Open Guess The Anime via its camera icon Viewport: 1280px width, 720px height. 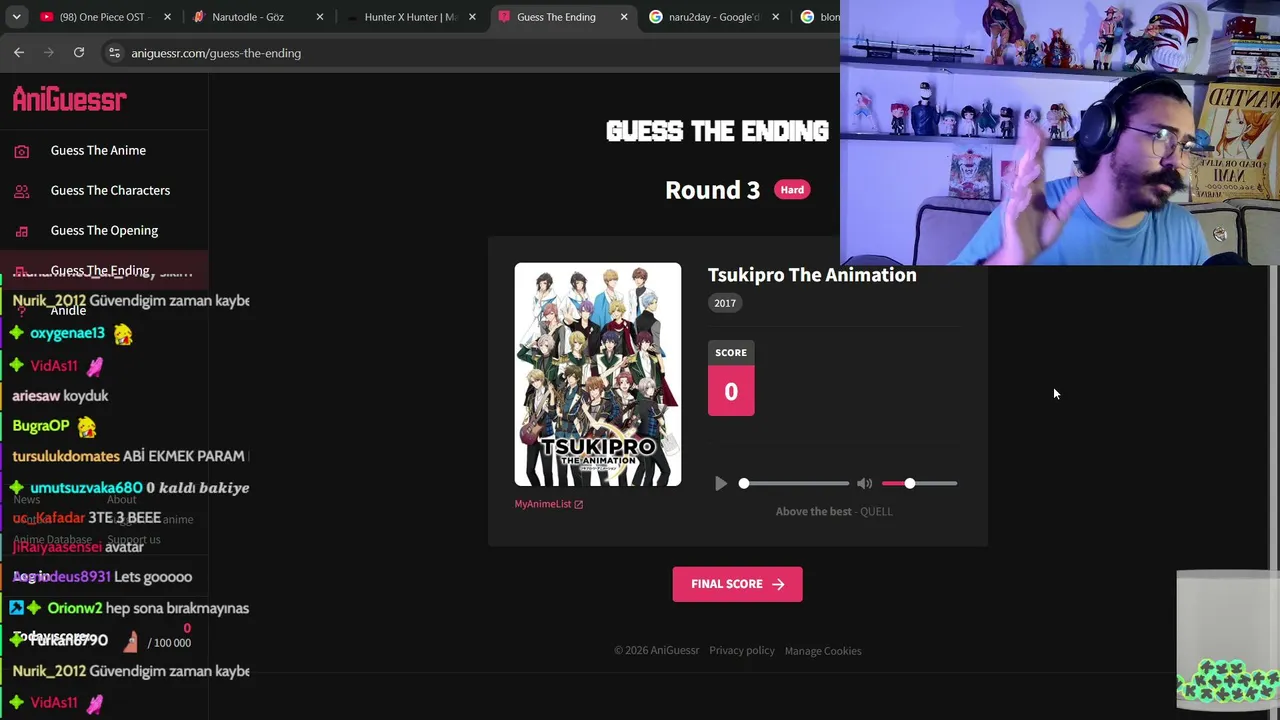point(22,151)
